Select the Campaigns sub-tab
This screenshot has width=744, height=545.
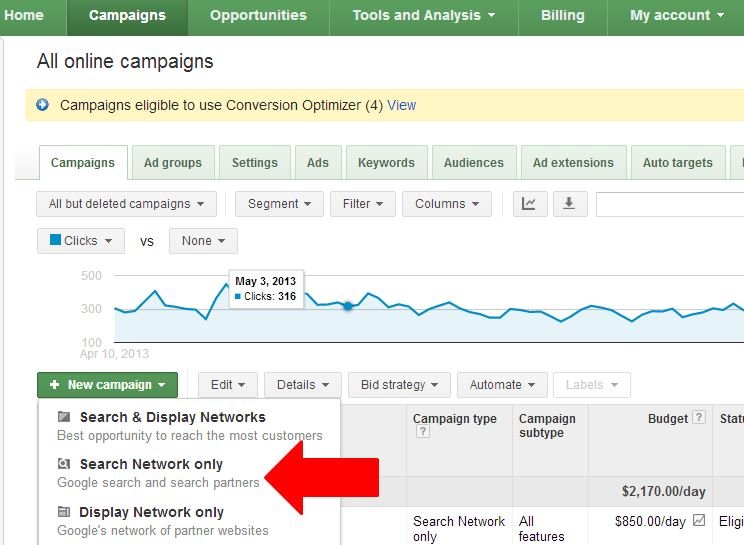click(83, 163)
